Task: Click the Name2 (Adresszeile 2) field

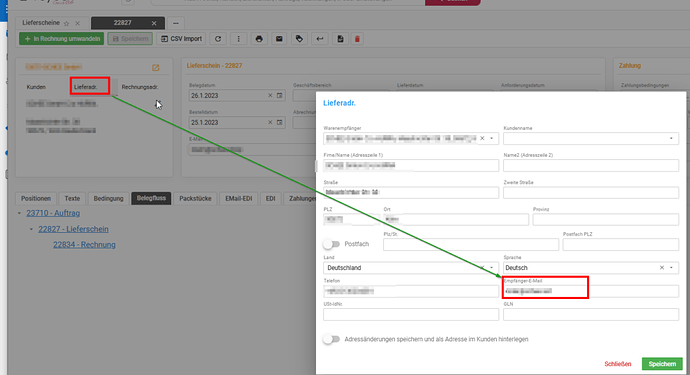Action: click(591, 165)
